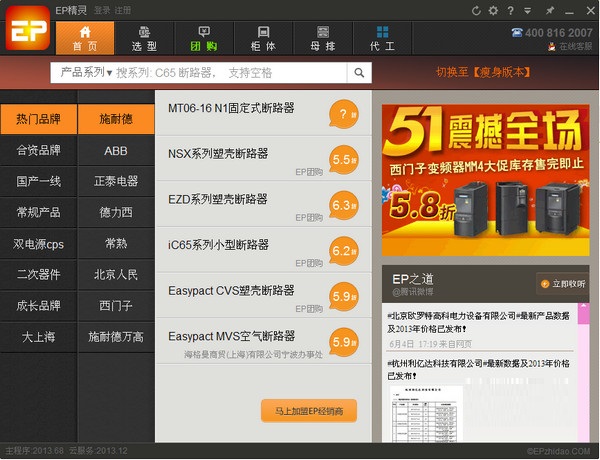Click the 6.3折 discount bubble
Screen dimensions: 600x460
tap(344, 205)
